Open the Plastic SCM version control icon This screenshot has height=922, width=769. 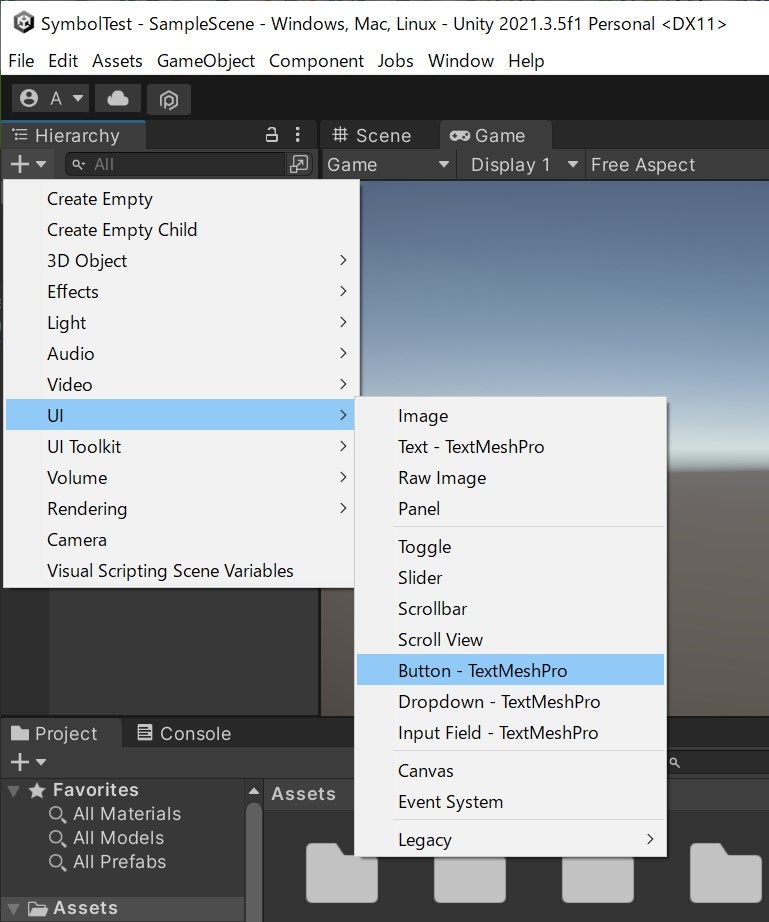click(169, 99)
